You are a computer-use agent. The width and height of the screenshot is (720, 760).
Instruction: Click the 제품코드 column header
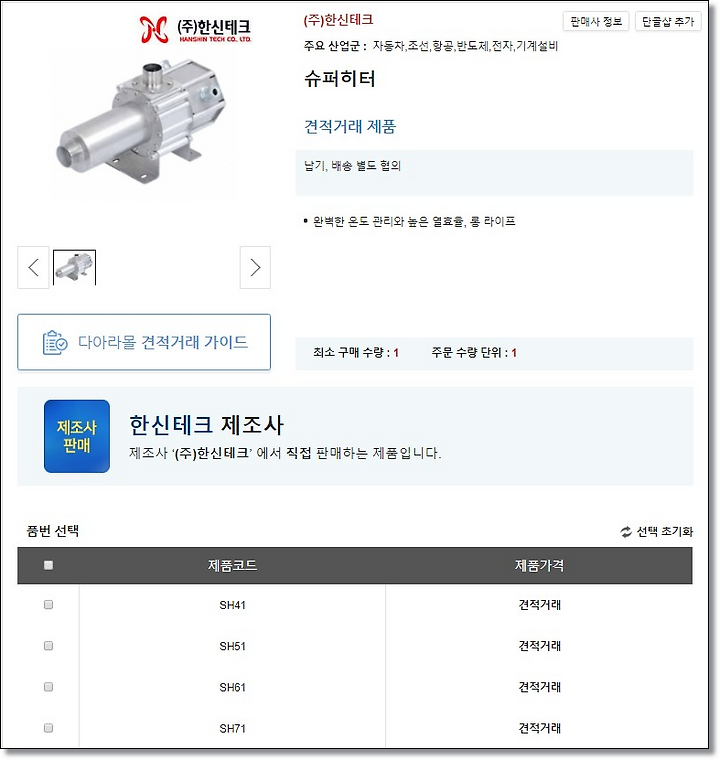232,566
